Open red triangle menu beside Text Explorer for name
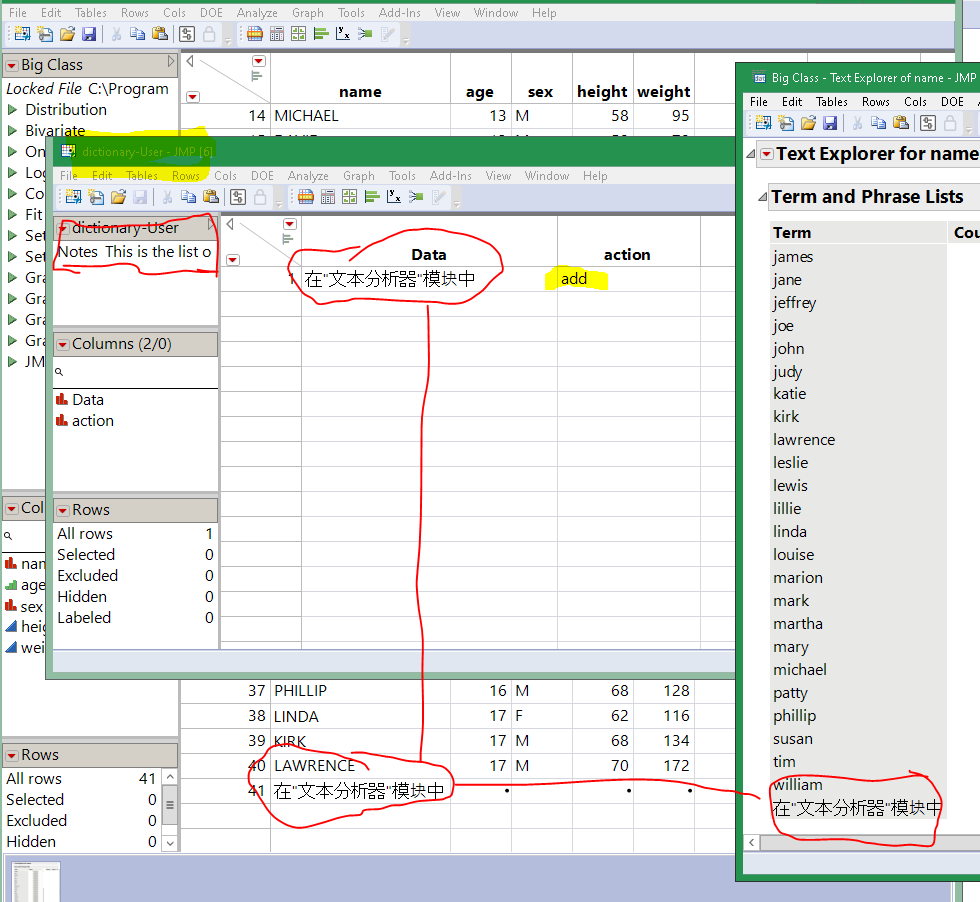This screenshot has height=902, width=980. point(765,154)
